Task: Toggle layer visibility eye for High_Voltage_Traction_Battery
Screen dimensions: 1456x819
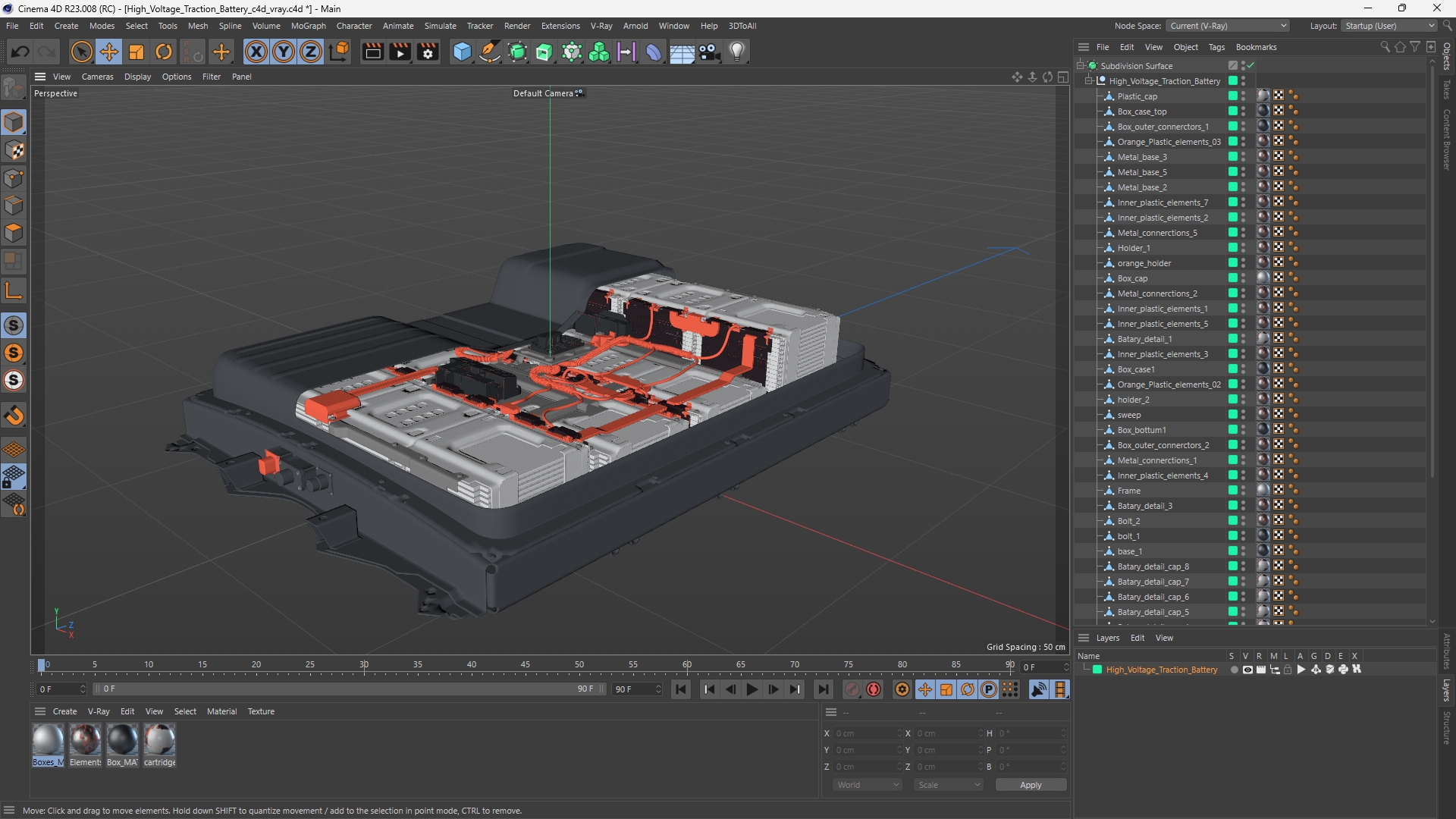Action: tap(1247, 670)
